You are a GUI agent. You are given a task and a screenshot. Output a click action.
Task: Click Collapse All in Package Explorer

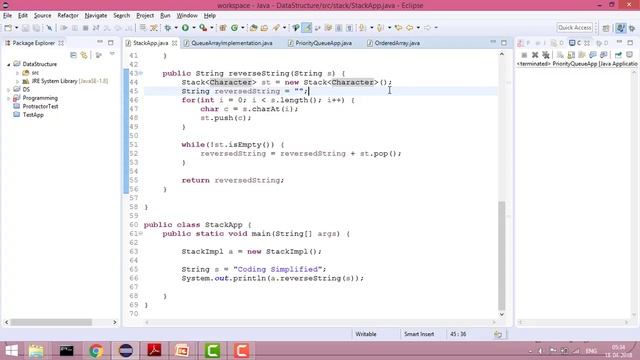73,55
